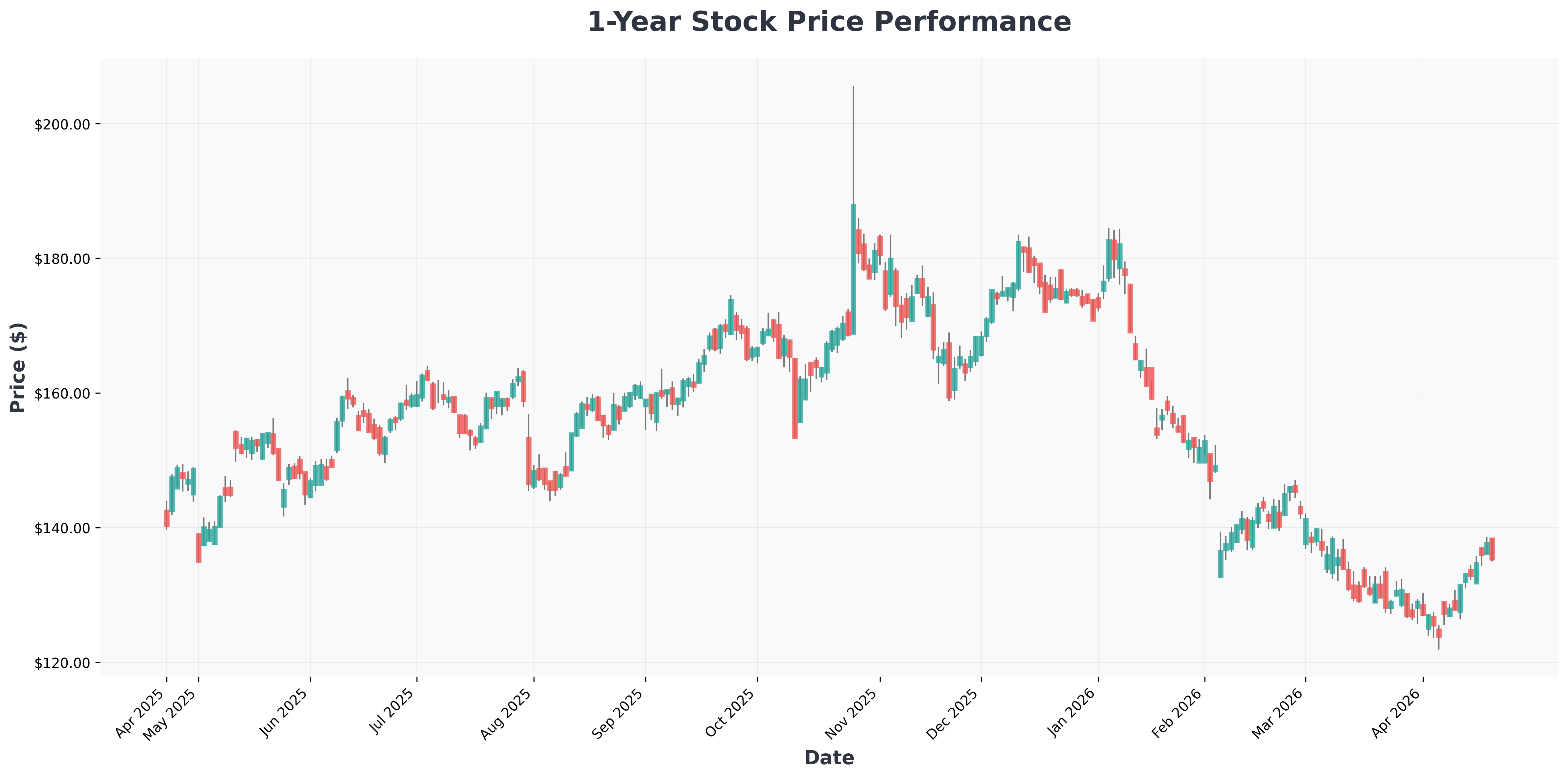Click the 'Price ($)' y-axis label

(x=18, y=367)
